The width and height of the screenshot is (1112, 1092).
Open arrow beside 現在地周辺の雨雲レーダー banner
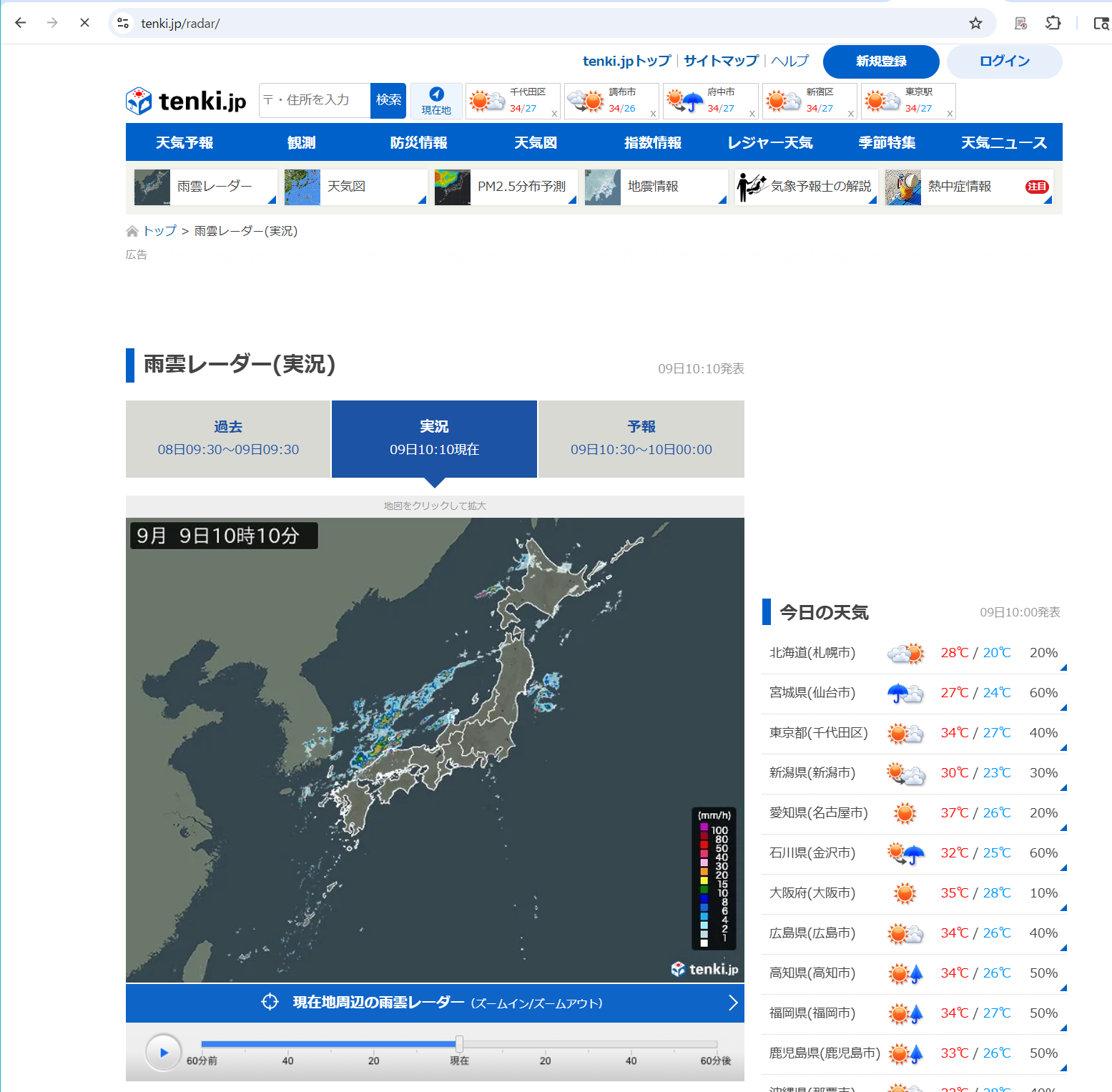(x=732, y=1003)
